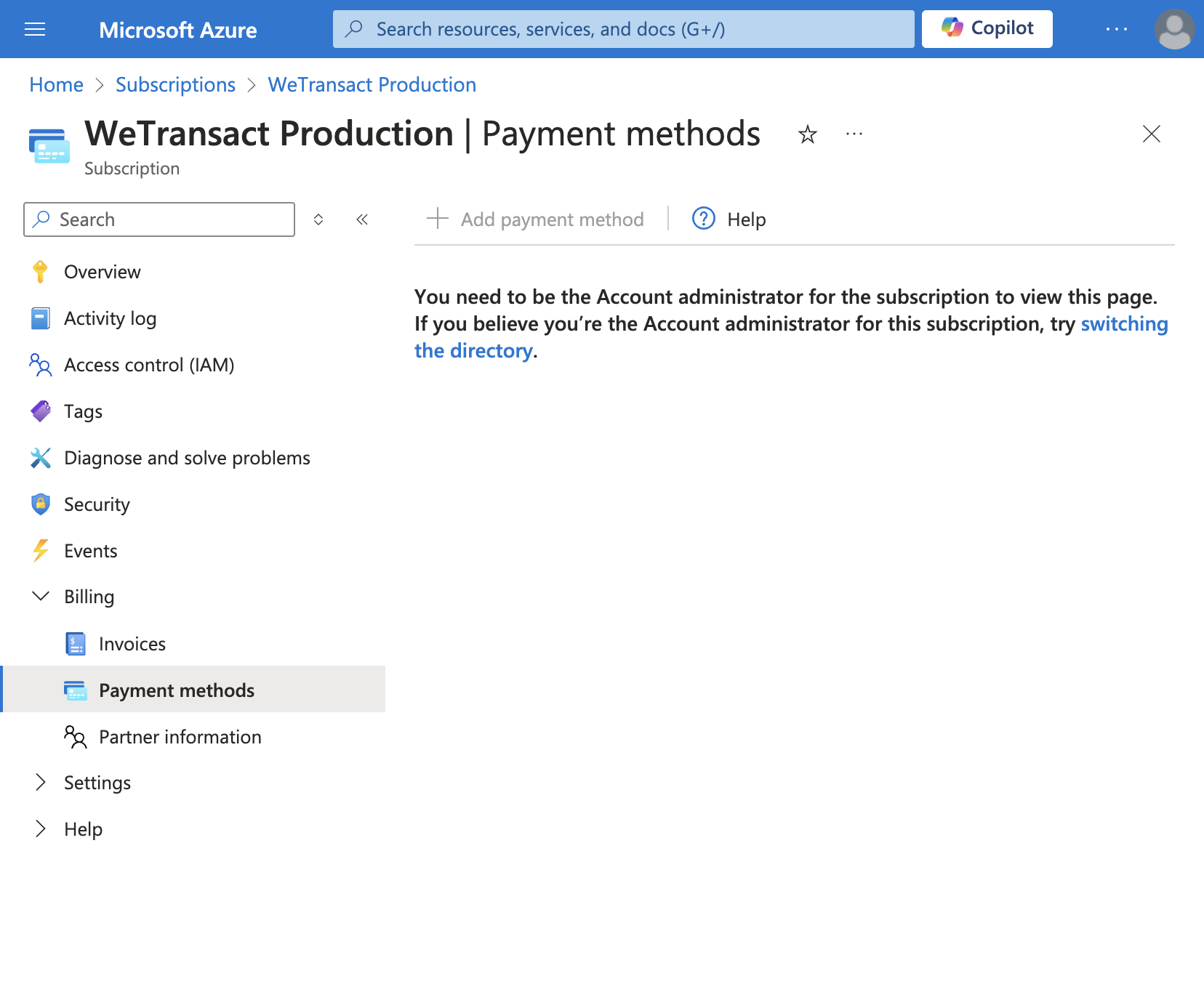Image resolution: width=1204 pixels, height=1000 pixels.
Task: Open the user account avatar
Action: (x=1174, y=29)
